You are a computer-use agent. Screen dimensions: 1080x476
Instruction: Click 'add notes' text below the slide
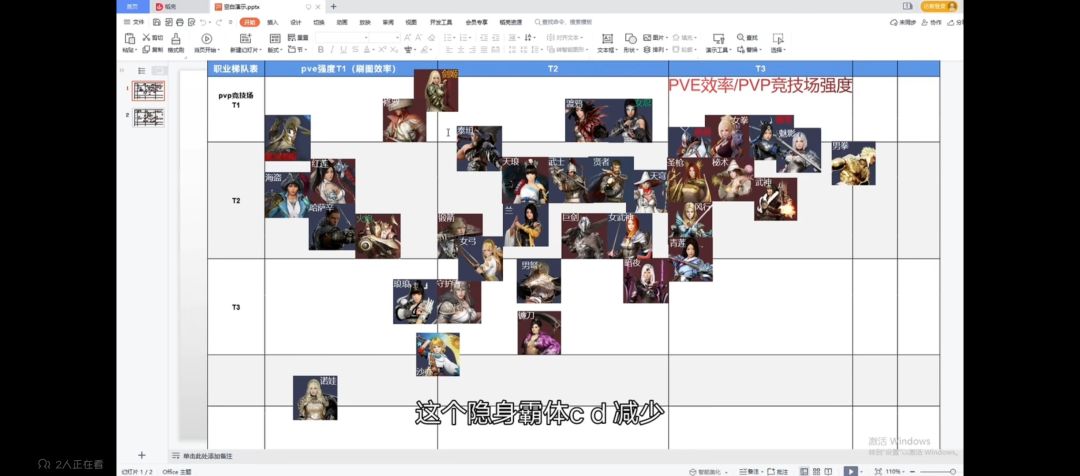(207, 456)
